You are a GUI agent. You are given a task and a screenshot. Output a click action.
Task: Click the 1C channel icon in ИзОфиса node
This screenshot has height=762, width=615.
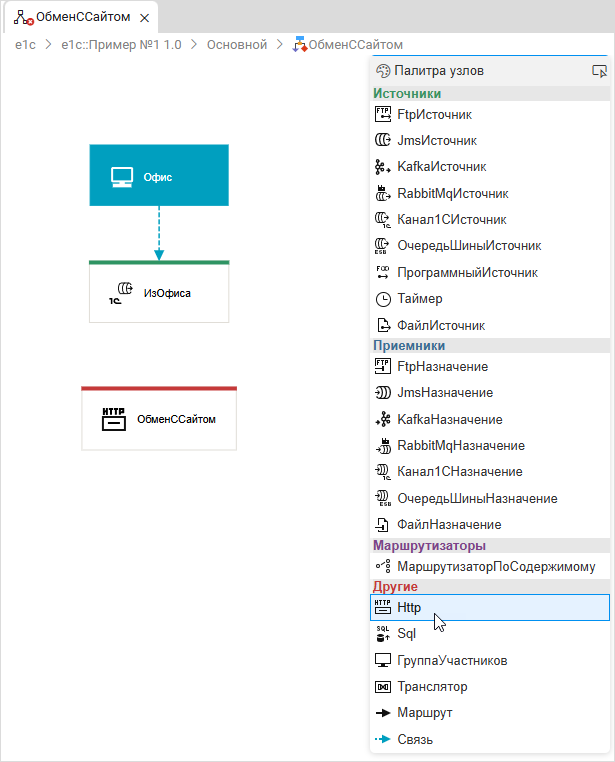(x=120, y=293)
